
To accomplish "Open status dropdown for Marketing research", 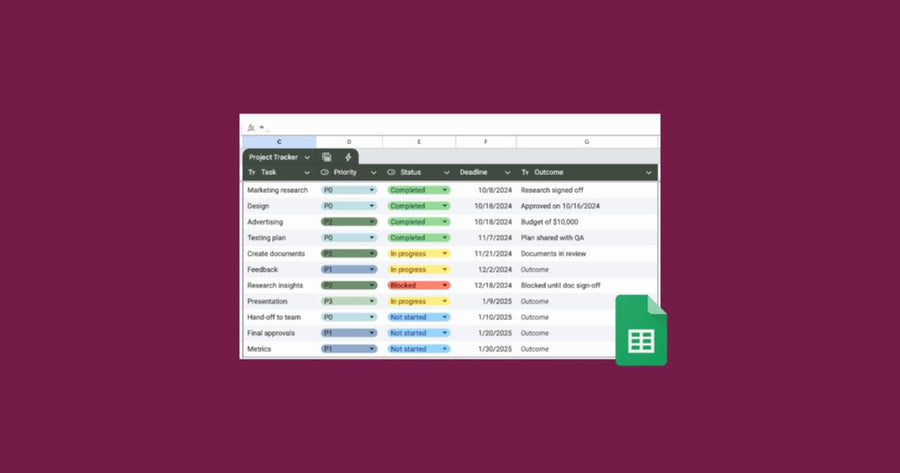I will [x=418, y=190].
